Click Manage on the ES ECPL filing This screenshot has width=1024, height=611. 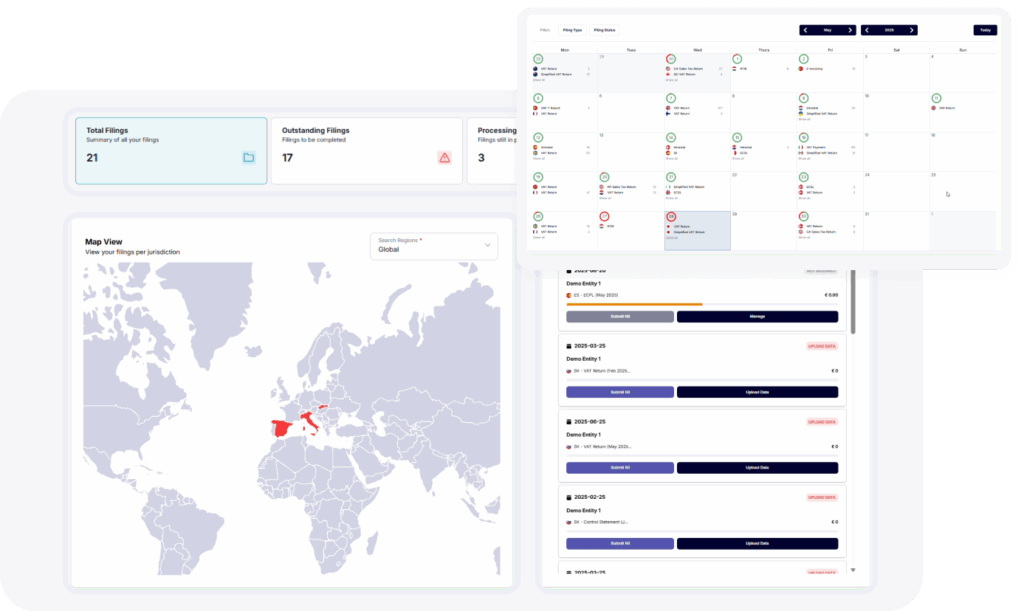(x=757, y=316)
